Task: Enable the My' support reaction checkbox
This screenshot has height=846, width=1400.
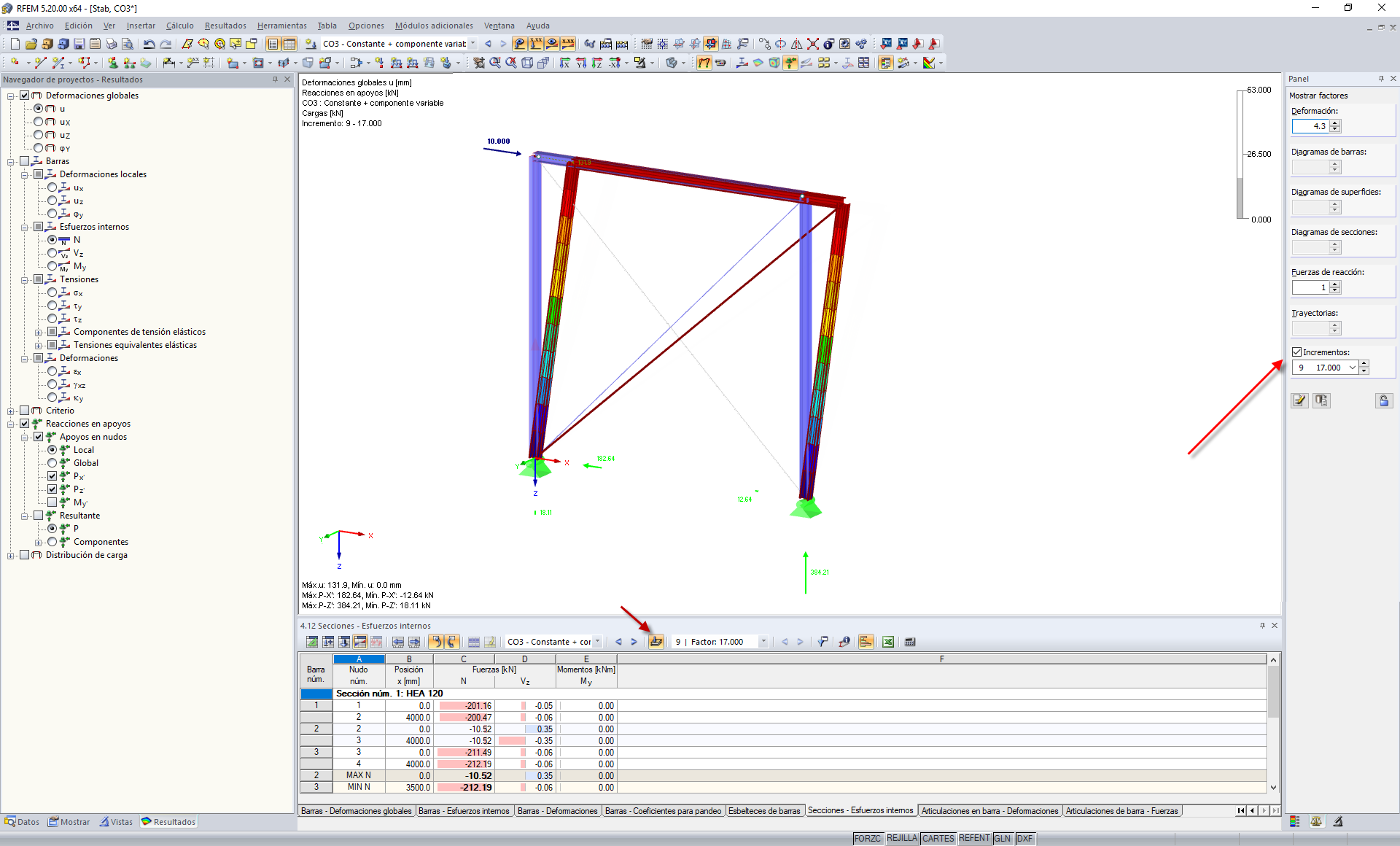Action: pyautogui.click(x=52, y=502)
